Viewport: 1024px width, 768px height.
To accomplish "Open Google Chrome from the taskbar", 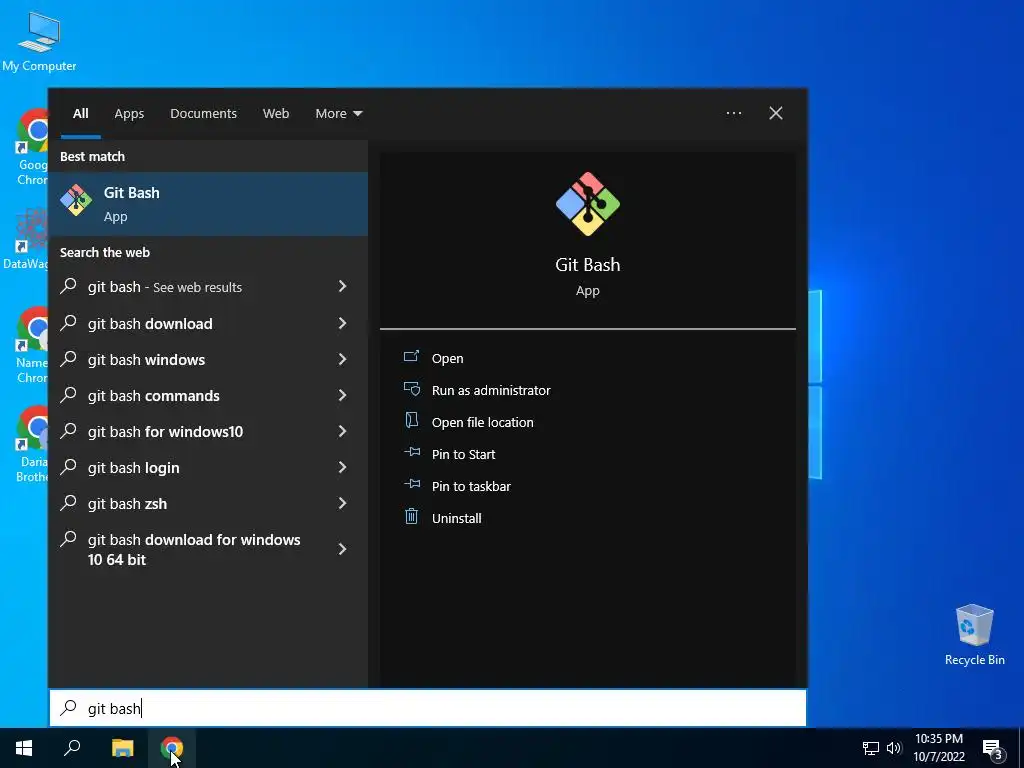I will 172,748.
